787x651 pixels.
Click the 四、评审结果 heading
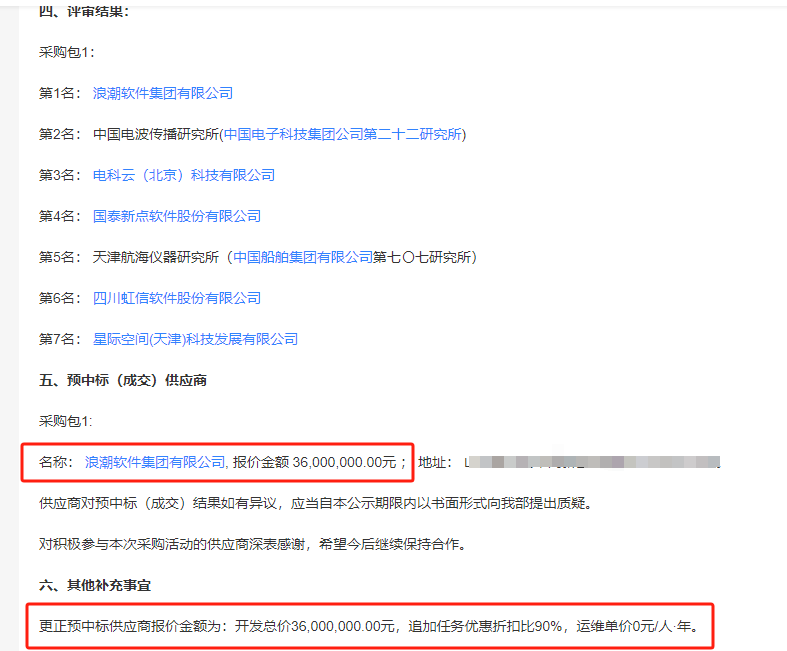(x=84, y=11)
